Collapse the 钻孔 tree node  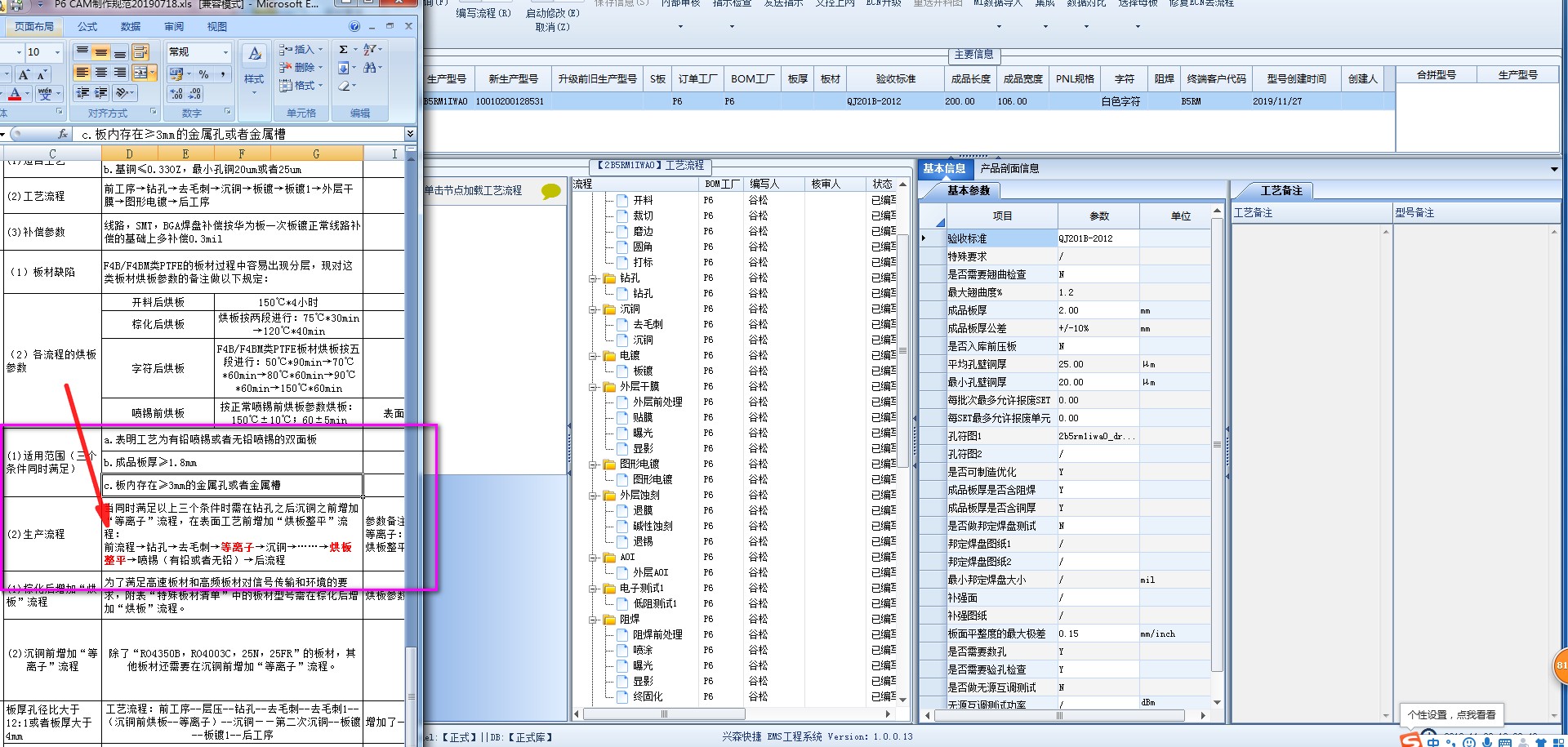pos(593,278)
